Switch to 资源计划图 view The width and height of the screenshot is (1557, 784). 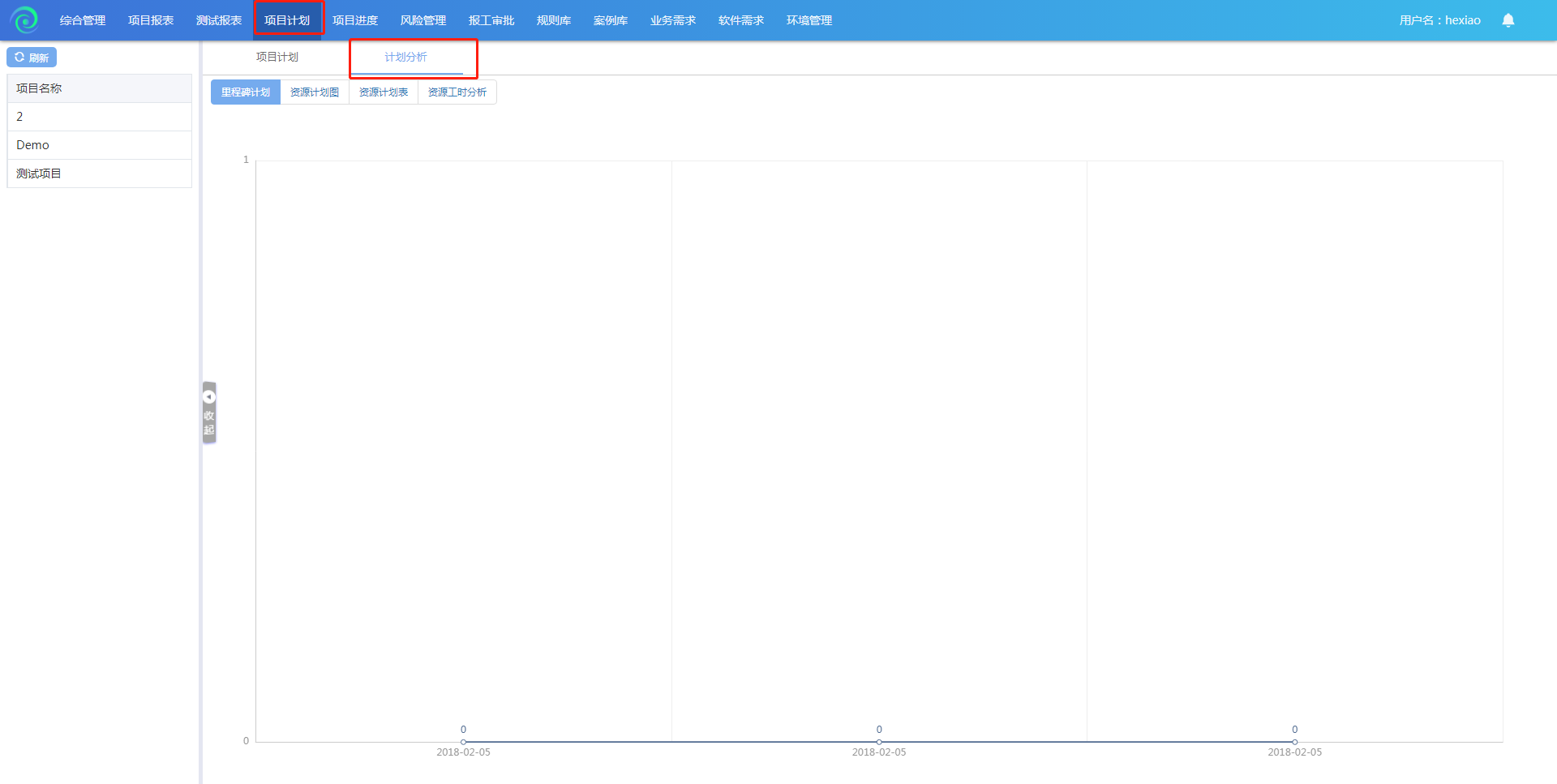(x=315, y=92)
